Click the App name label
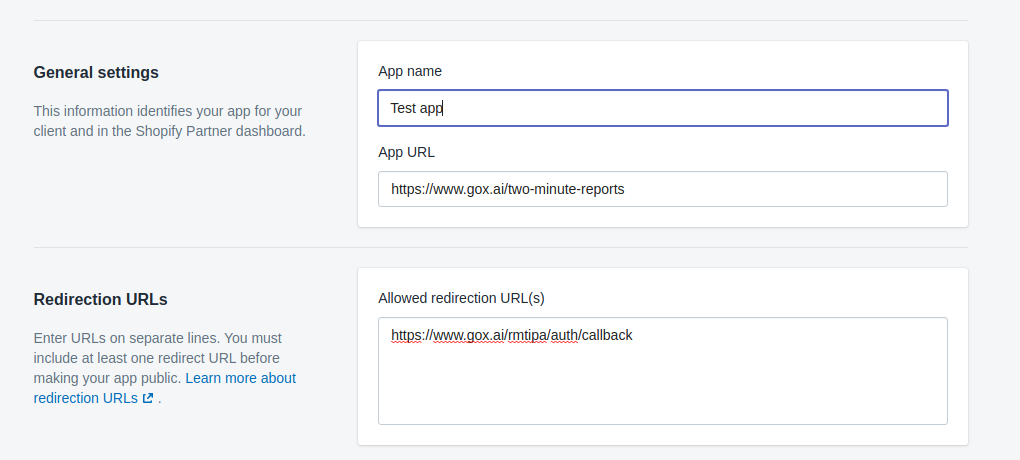Screen dimensions: 1020x460 tap(410, 71)
